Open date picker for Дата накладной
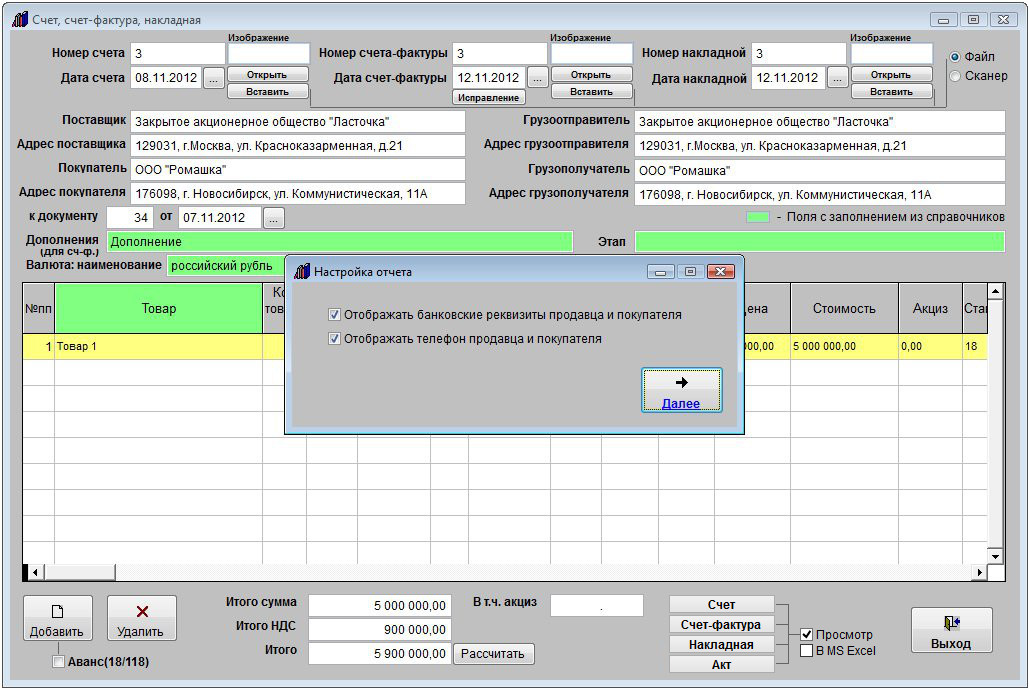This screenshot has height=690, width=1029. [837, 78]
